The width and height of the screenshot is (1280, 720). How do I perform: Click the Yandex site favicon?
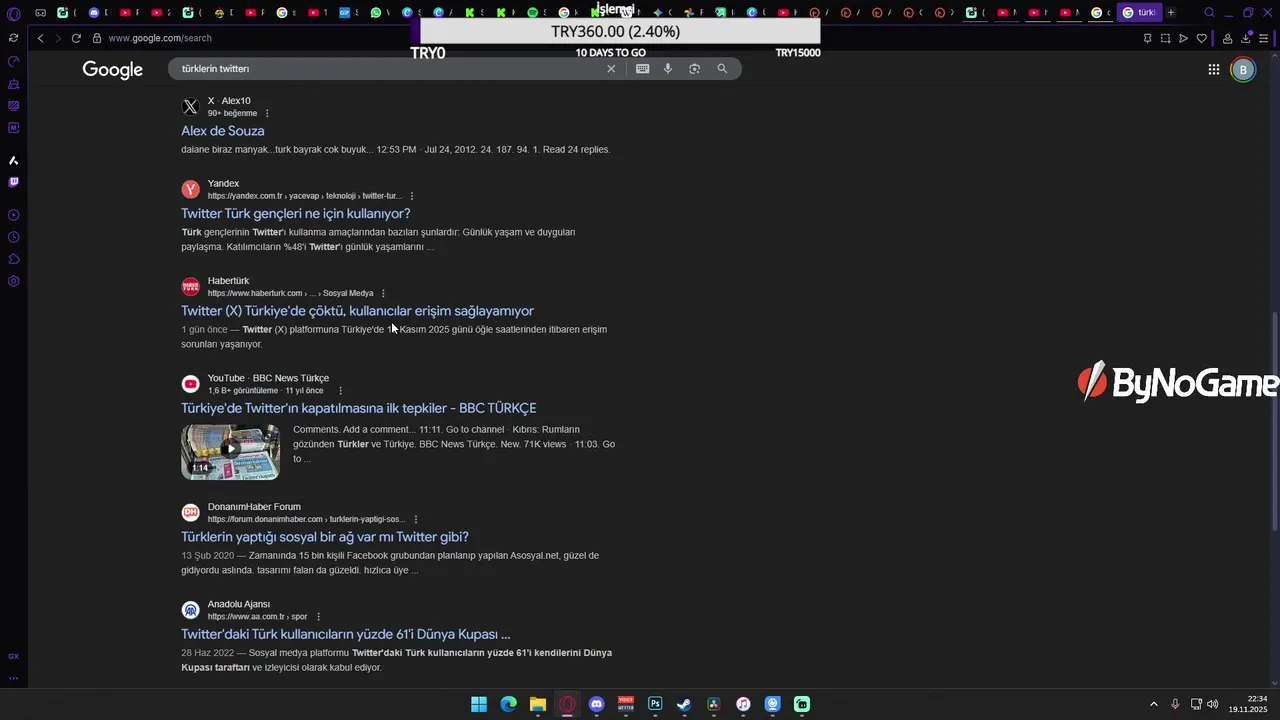point(190,190)
